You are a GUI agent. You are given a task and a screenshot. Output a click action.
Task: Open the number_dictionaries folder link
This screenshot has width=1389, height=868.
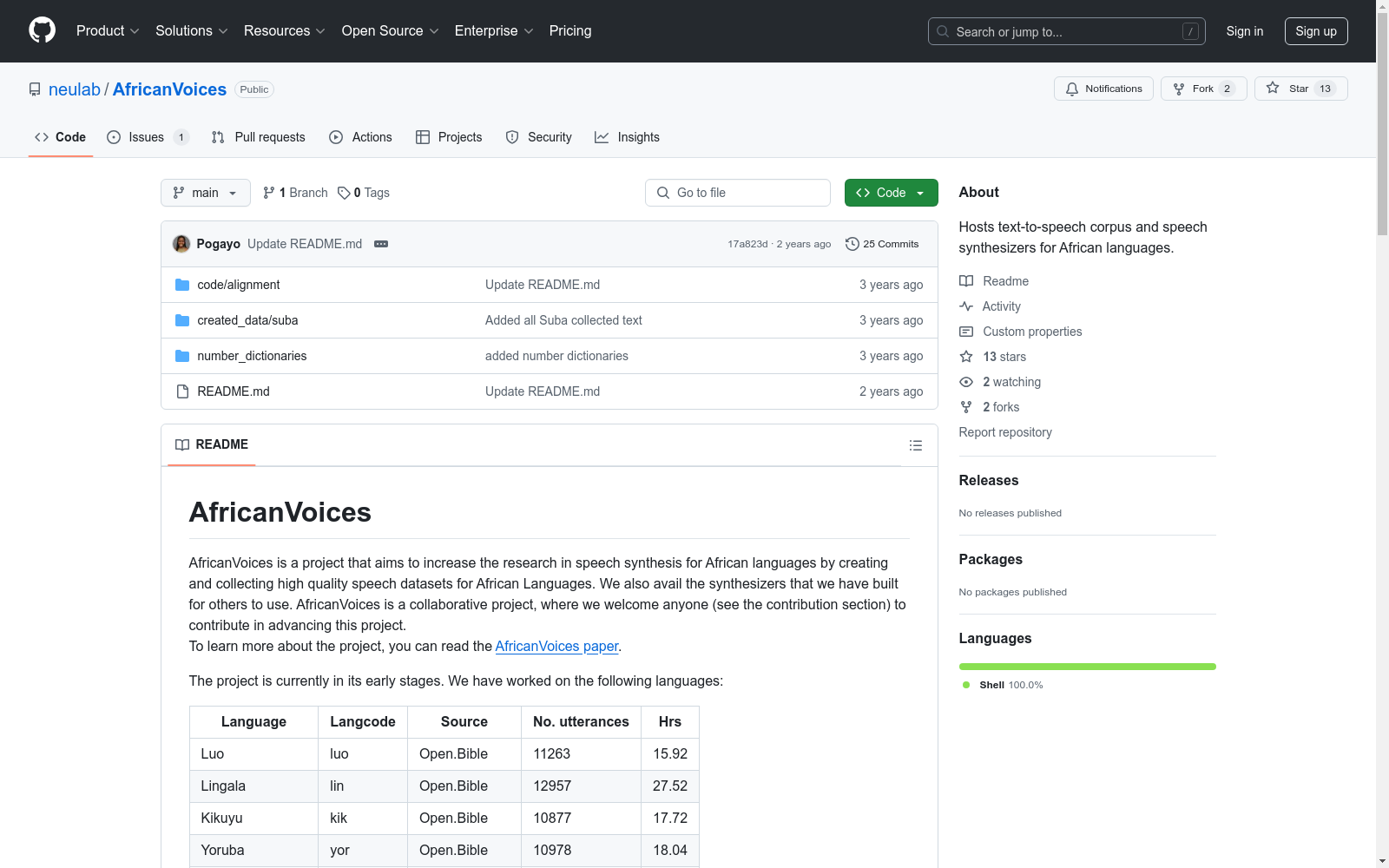[x=252, y=356]
